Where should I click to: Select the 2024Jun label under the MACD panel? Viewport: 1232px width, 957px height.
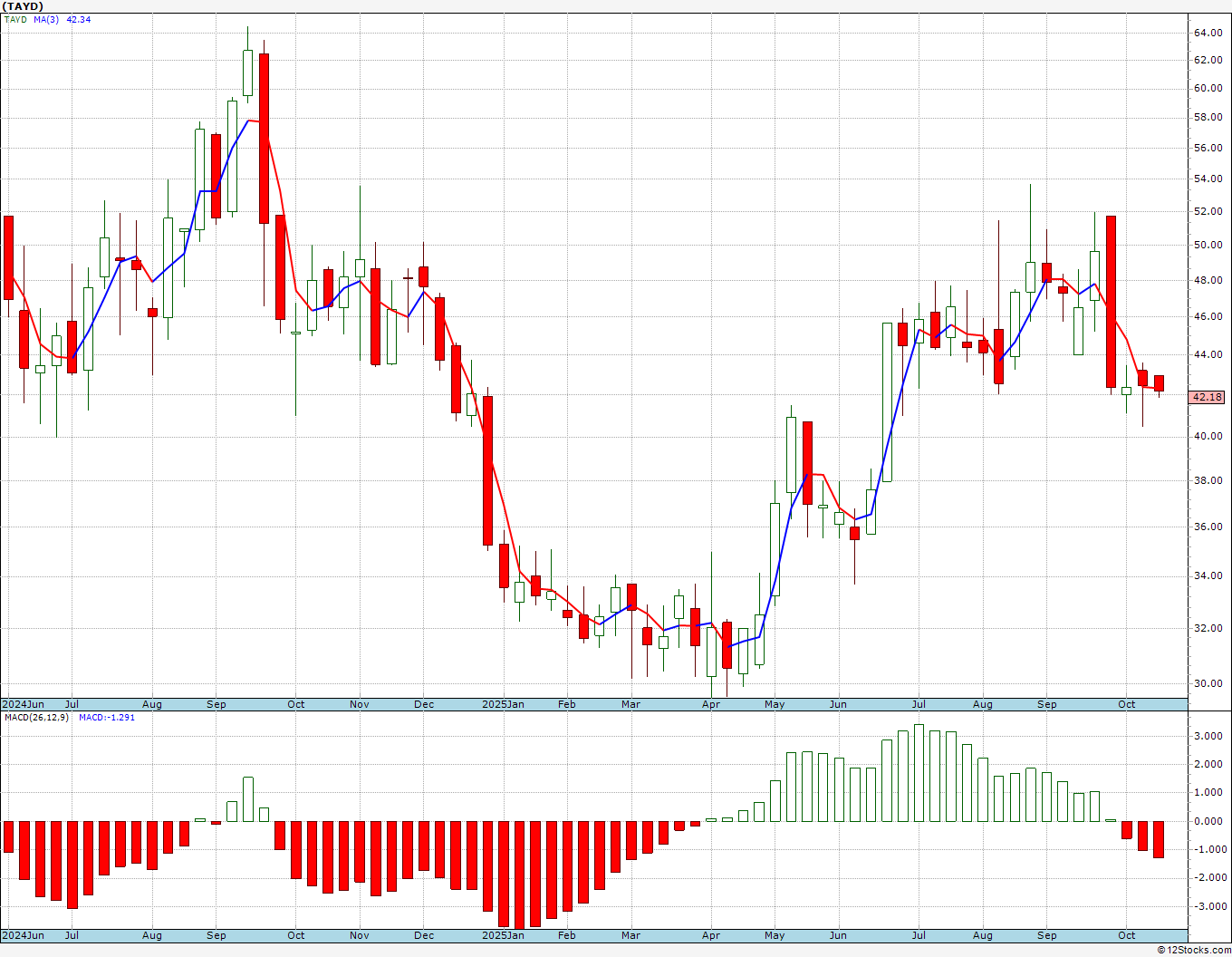pyautogui.click(x=24, y=935)
